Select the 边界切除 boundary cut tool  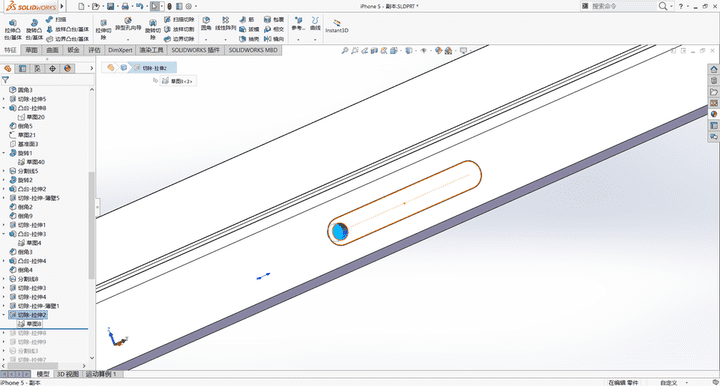click(x=179, y=39)
